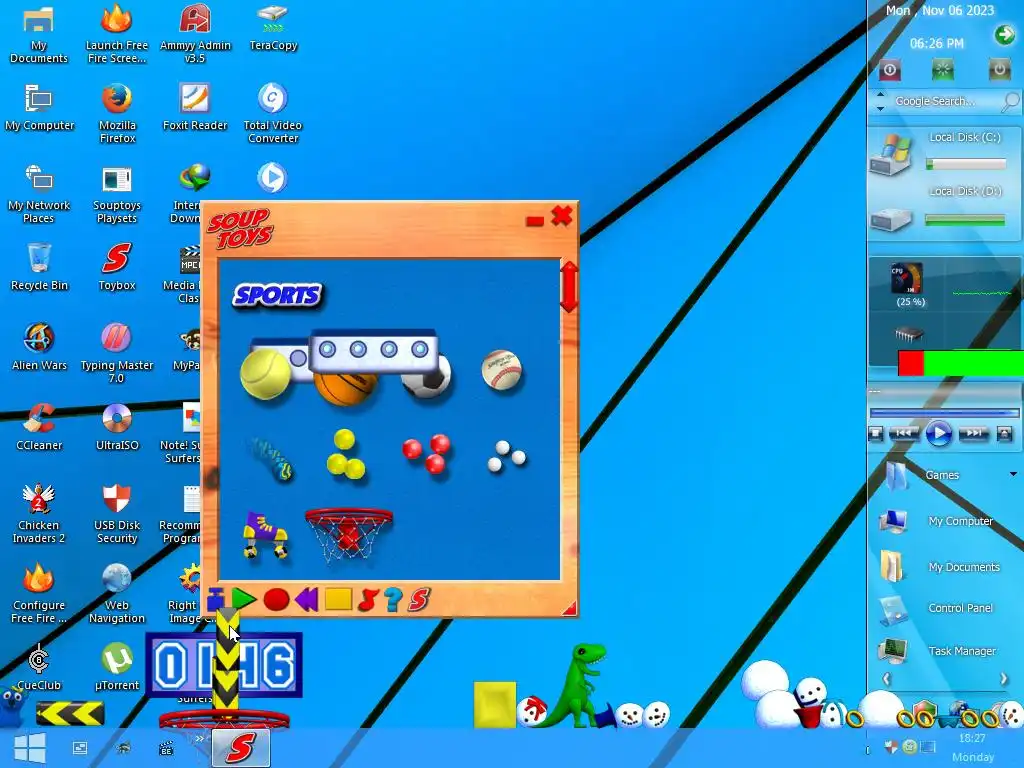Click the sidebar media player play button

939,434
